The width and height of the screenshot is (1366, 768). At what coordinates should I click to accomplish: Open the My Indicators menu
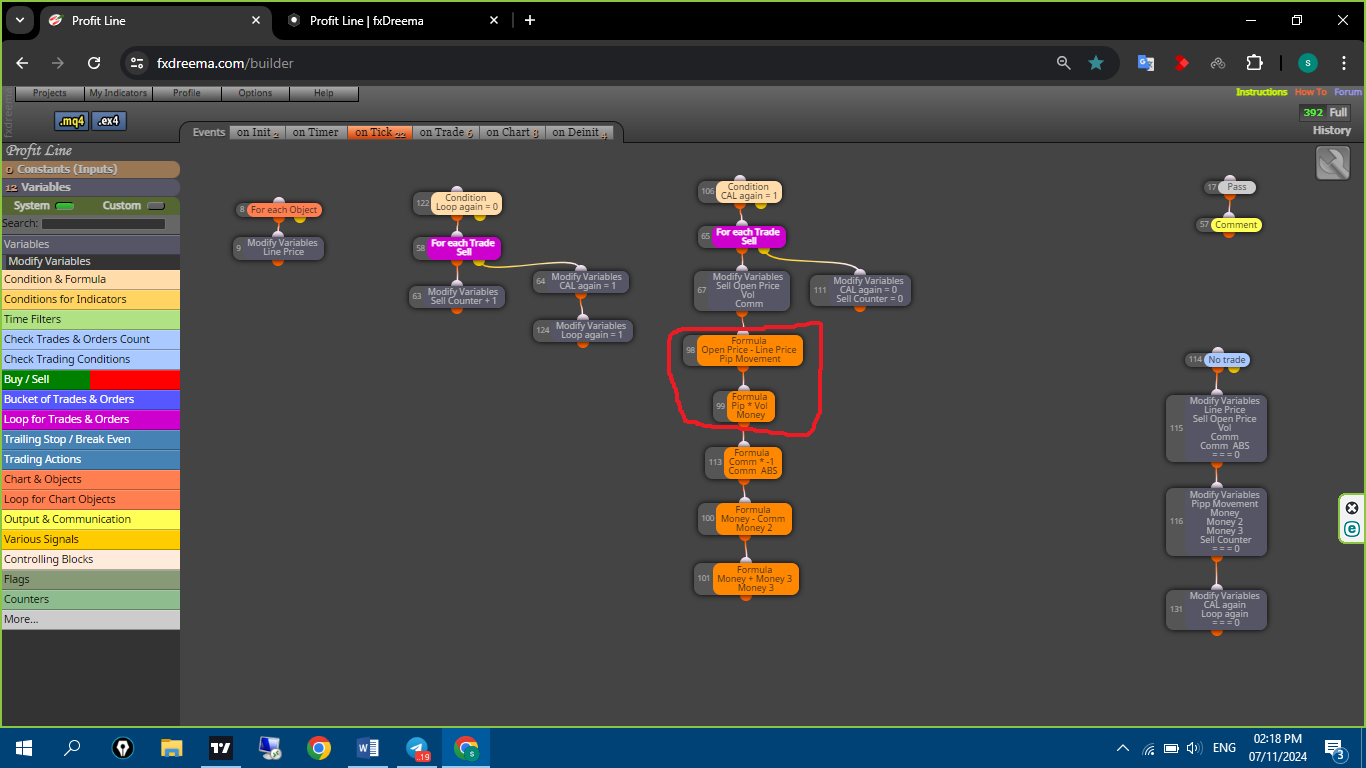tap(118, 93)
